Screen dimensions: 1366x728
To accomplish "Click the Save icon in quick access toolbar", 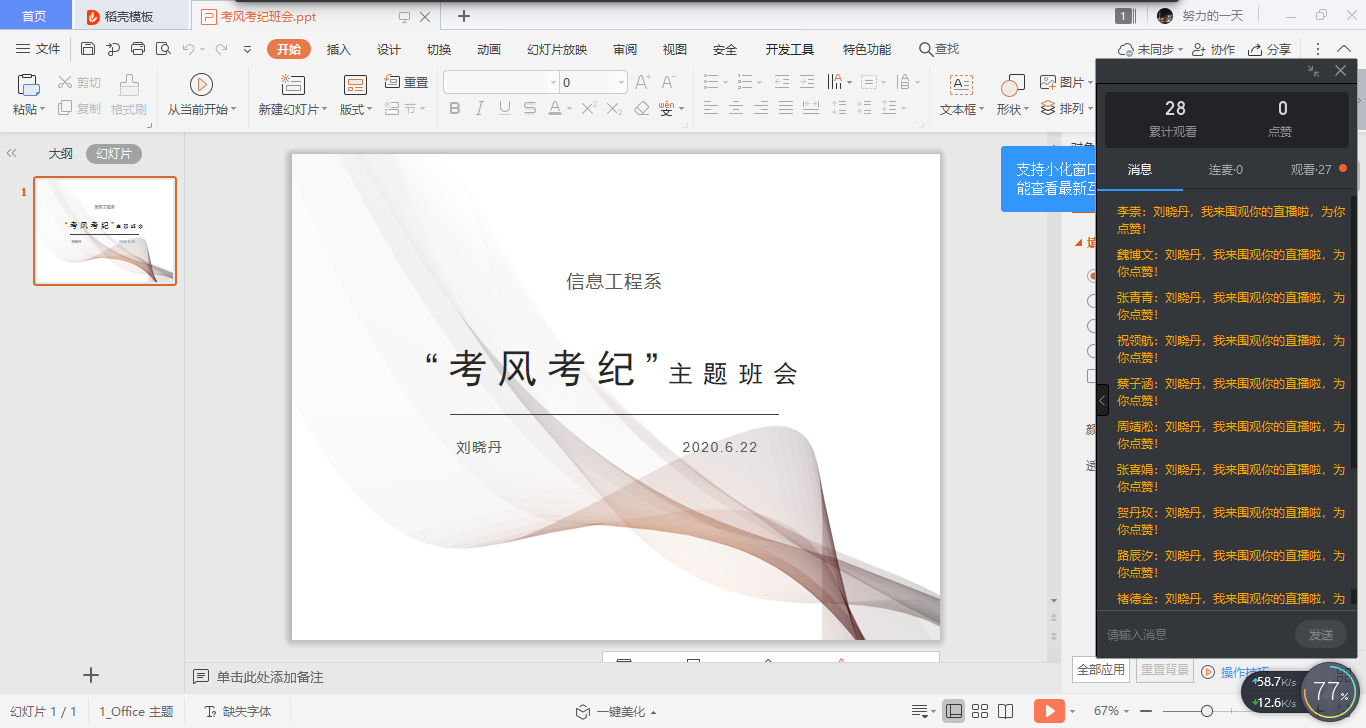I will (88, 49).
